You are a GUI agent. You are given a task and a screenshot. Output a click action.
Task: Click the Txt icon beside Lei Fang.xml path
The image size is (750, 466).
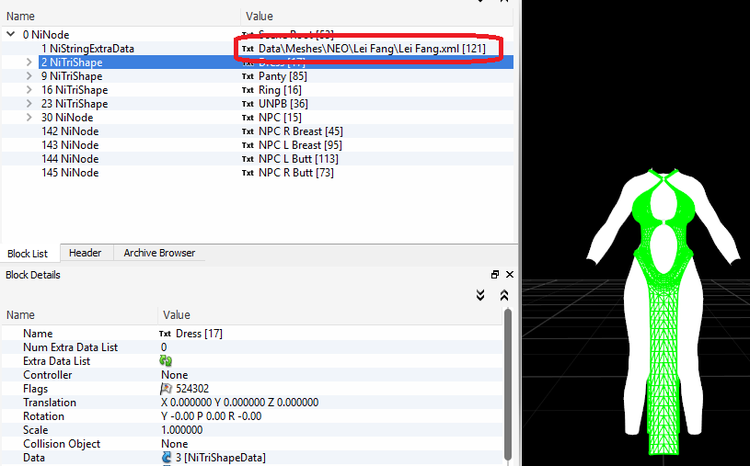pos(248,49)
